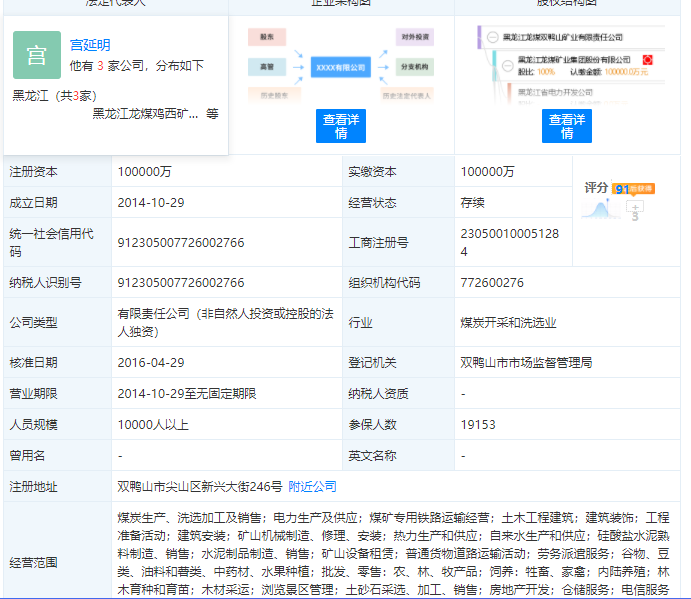691x599 pixels.
Task: Open the 附近公司 nearby companies link
Action: (x=312, y=487)
